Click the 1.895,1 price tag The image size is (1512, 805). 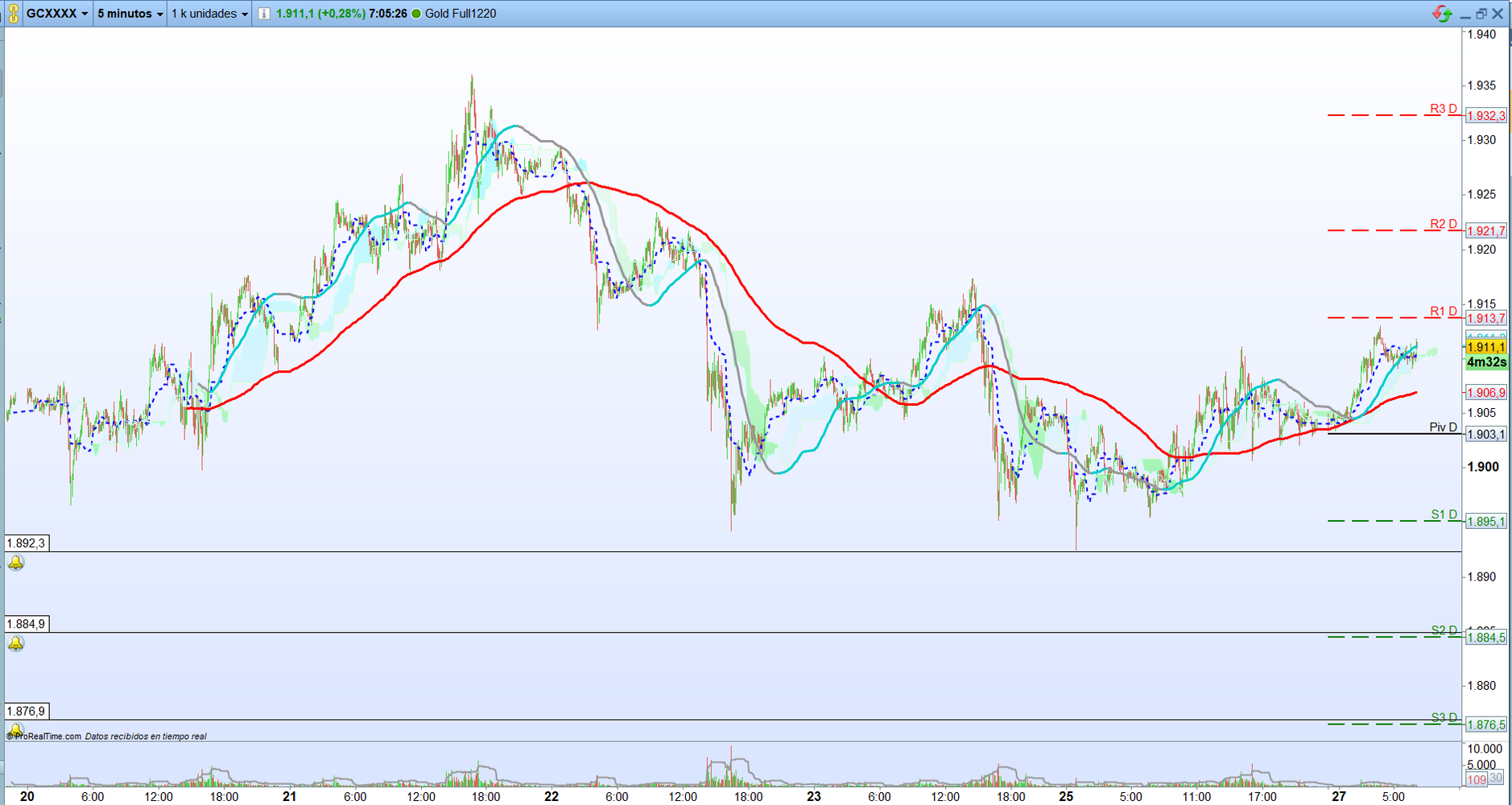point(1486,522)
